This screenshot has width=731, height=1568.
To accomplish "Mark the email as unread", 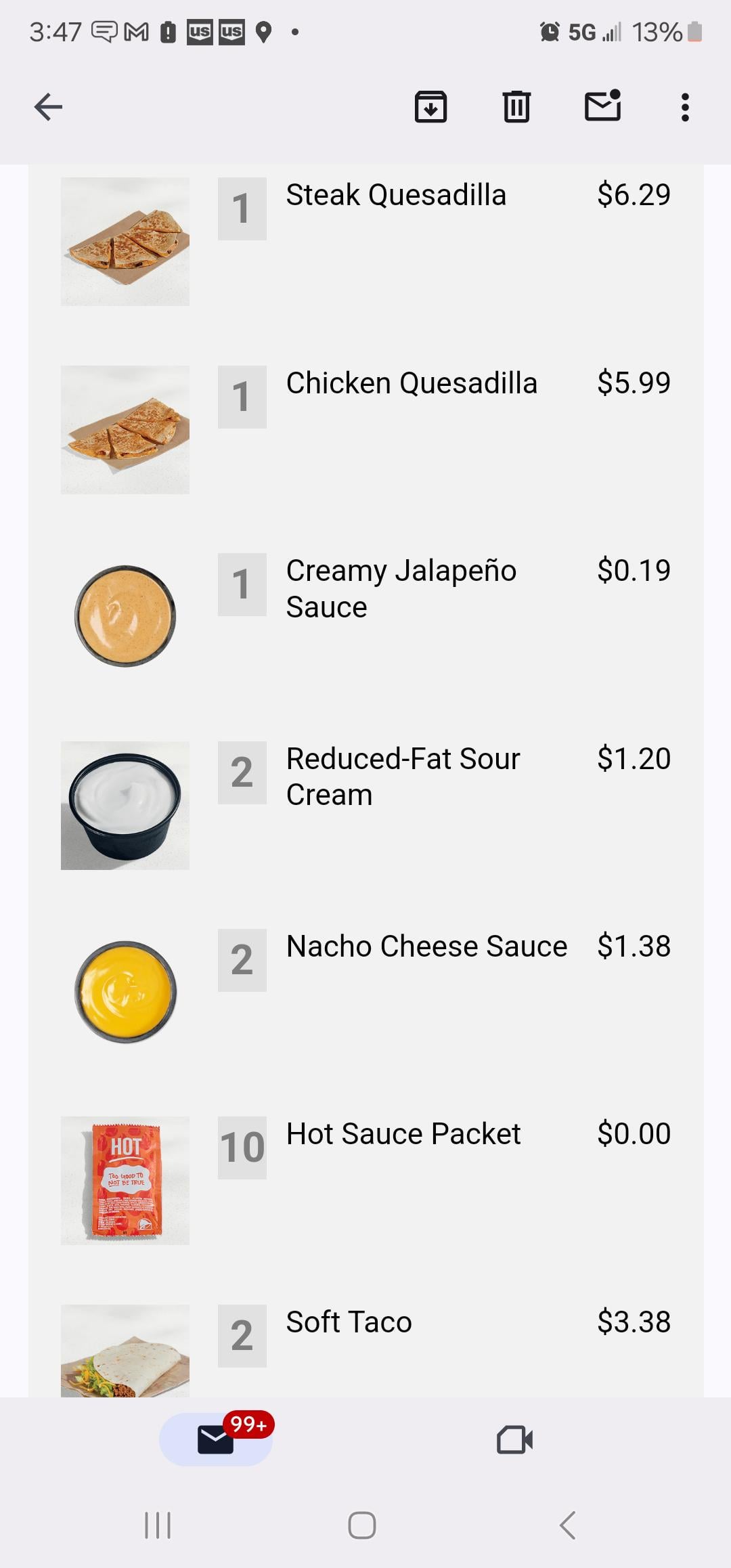I will [602, 106].
